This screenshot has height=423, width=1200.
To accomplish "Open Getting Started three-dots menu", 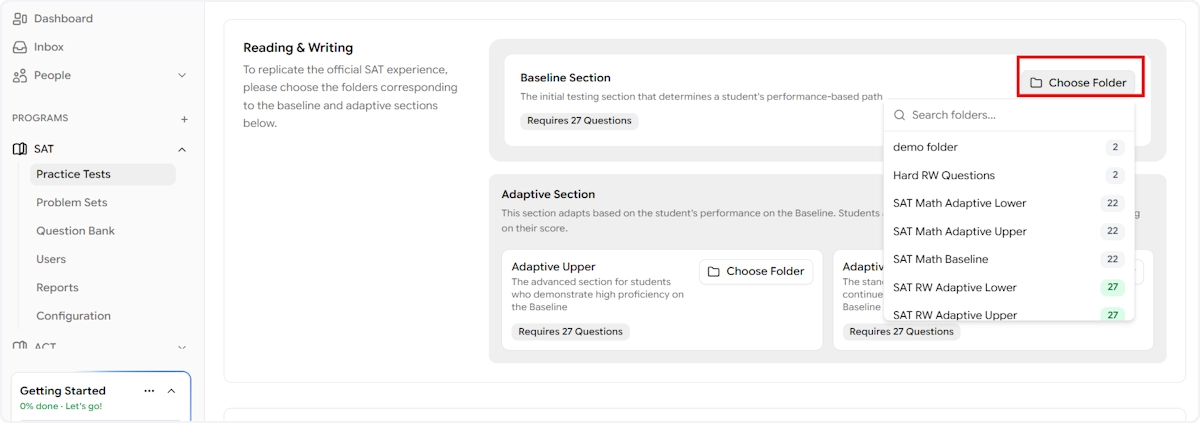I will click(149, 391).
